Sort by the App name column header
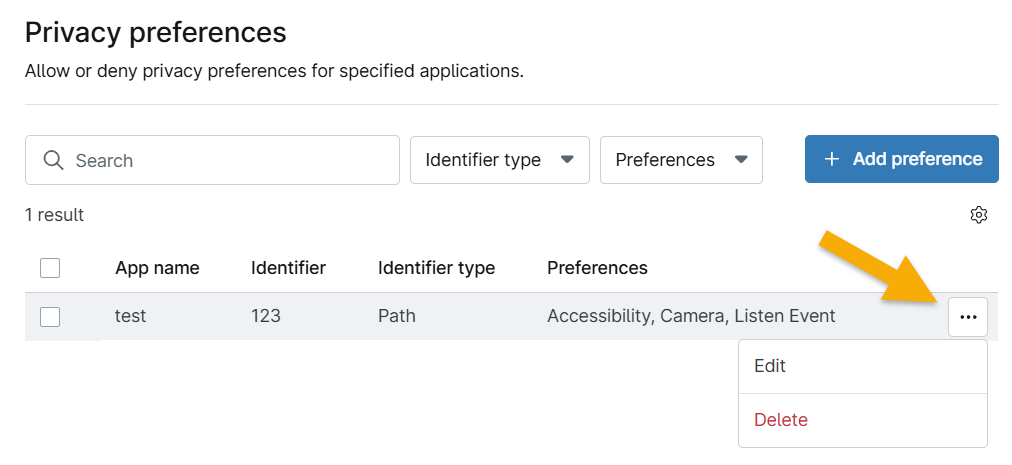The height and width of the screenshot is (465, 1012). coord(157,268)
